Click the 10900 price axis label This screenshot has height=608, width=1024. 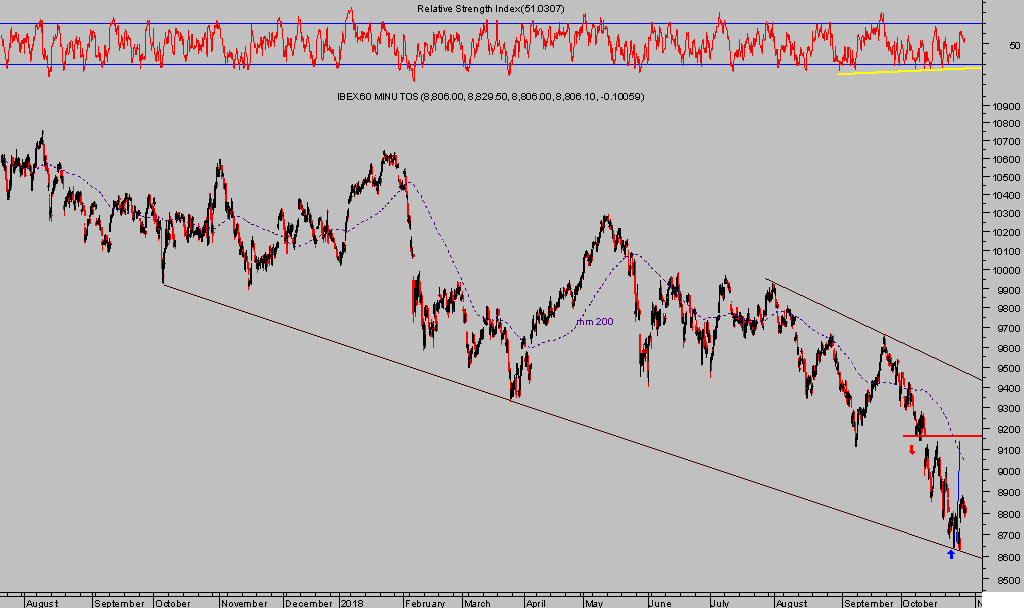pyautogui.click(x=1004, y=105)
